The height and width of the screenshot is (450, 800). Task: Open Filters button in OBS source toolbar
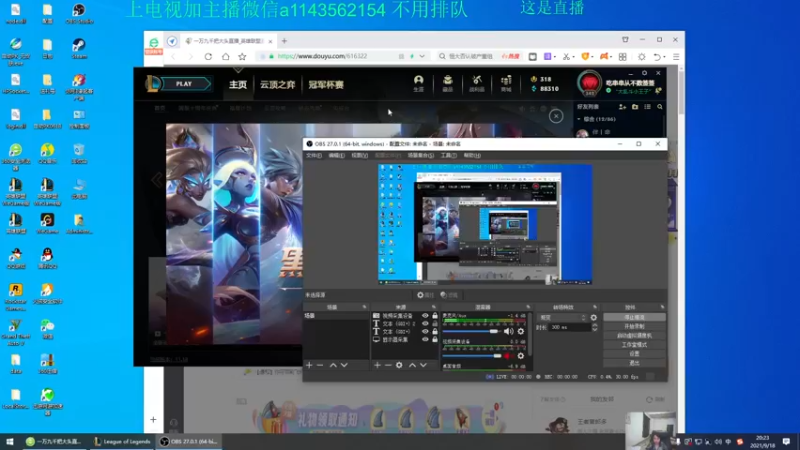[x=449, y=295]
